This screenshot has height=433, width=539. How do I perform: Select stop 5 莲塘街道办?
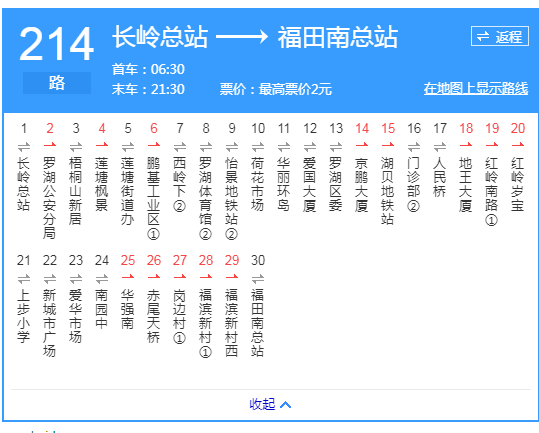pyautogui.click(x=128, y=191)
